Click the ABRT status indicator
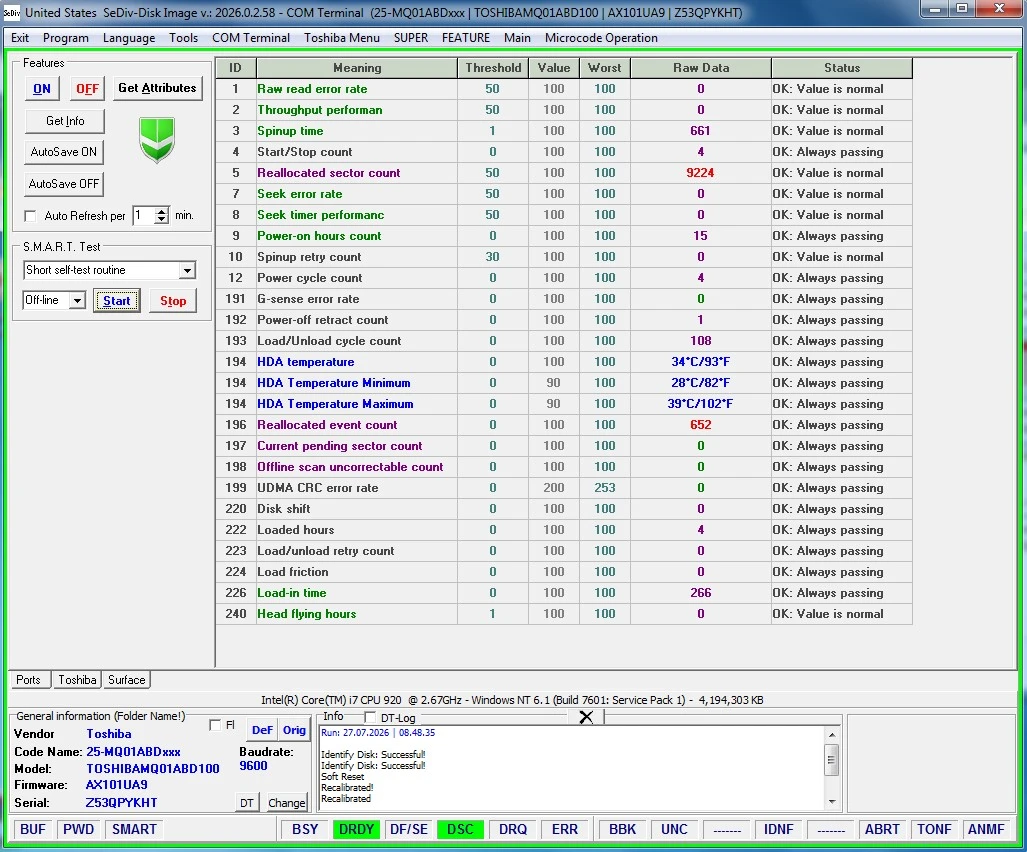 [x=882, y=829]
